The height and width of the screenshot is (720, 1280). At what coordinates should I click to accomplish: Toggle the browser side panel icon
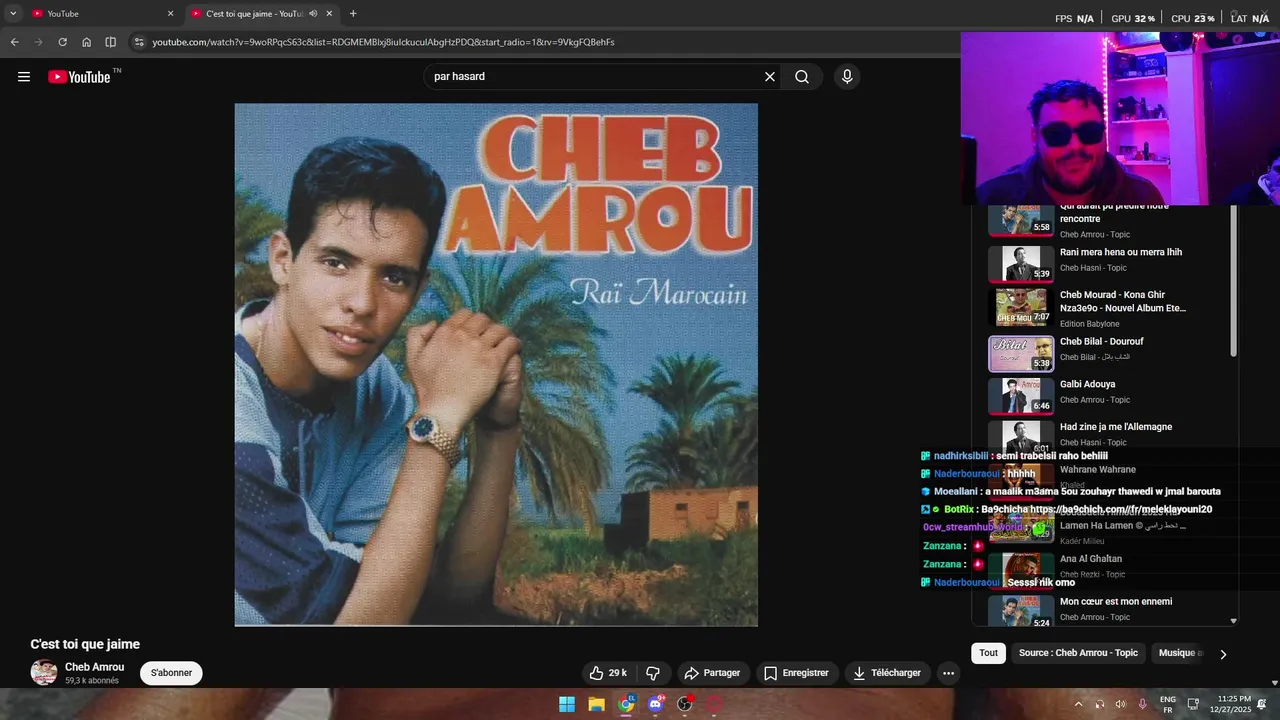[x=110, y=42]
